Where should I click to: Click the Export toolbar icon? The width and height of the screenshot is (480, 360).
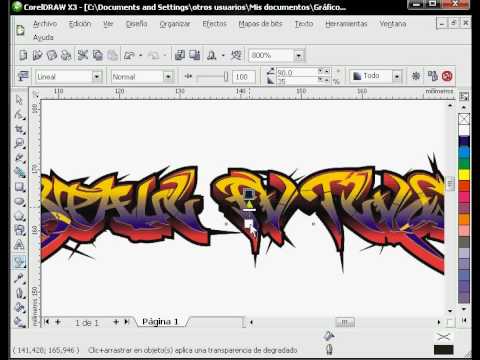tap(195, 55)
